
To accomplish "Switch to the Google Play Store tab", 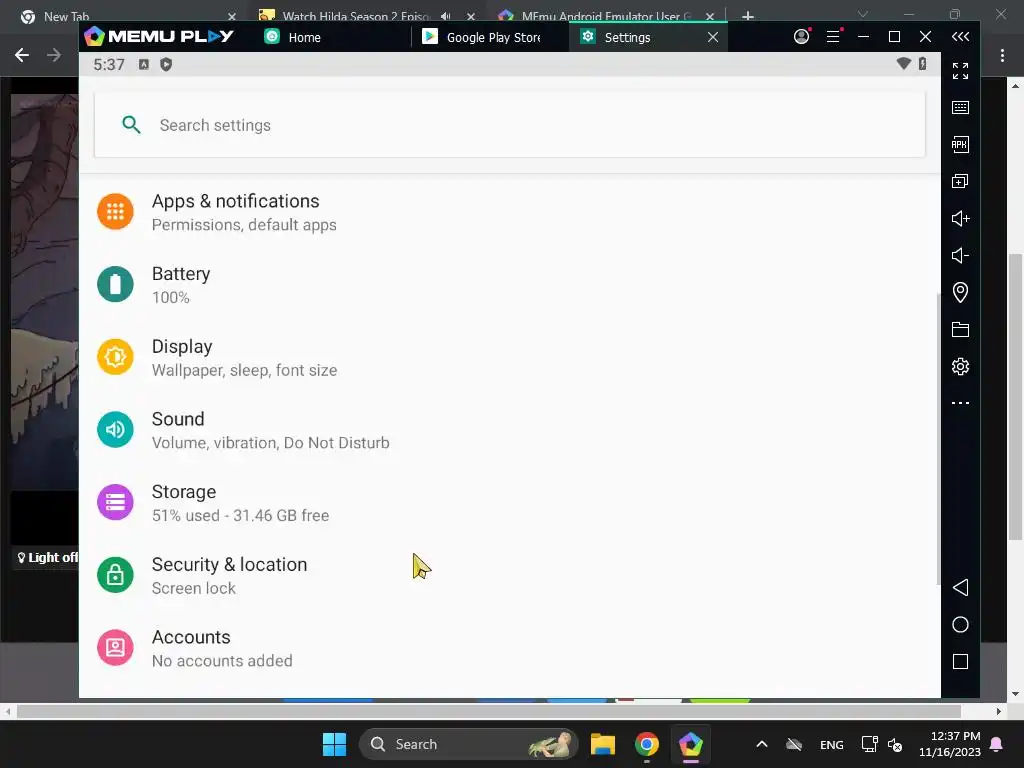I will pyautogui.click(x=482, y=37).
